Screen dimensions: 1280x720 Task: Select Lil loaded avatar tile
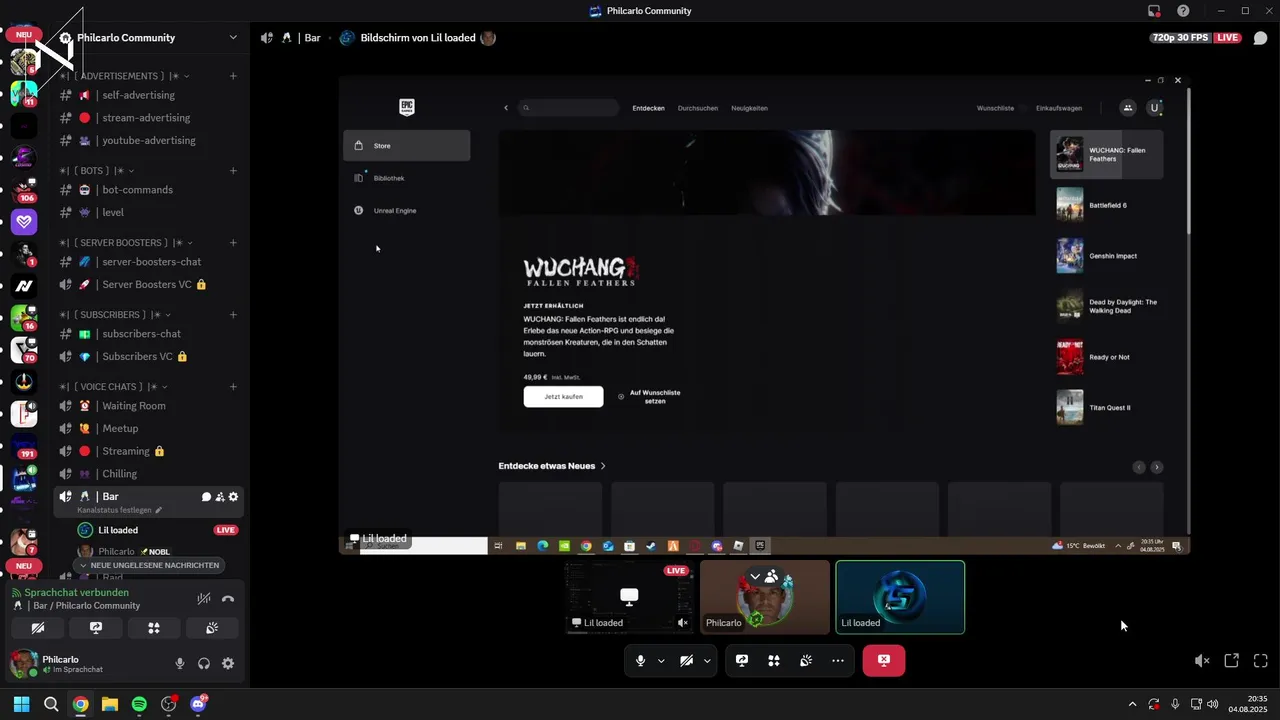point(900,597)
